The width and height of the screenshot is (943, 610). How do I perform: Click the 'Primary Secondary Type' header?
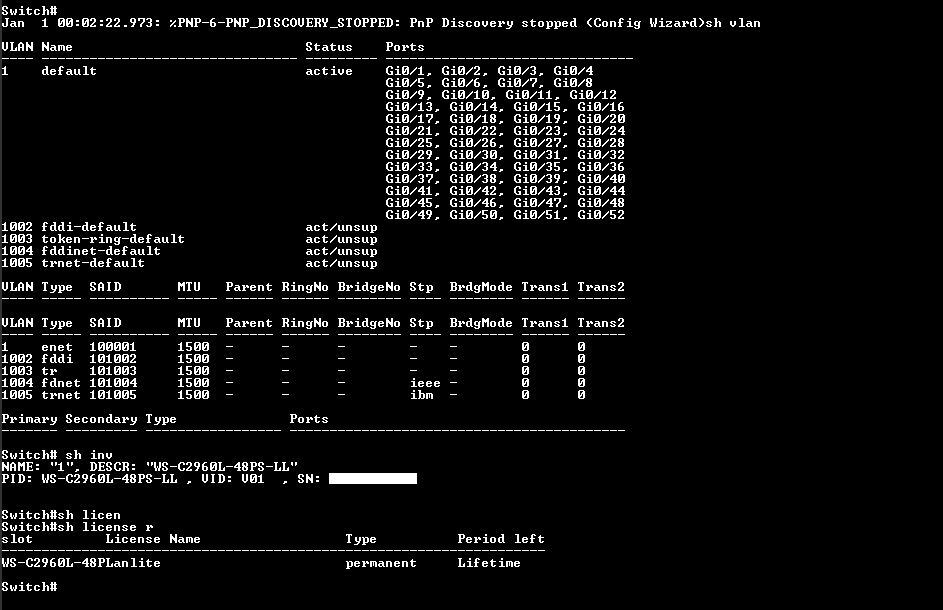(x=89, y=419)
